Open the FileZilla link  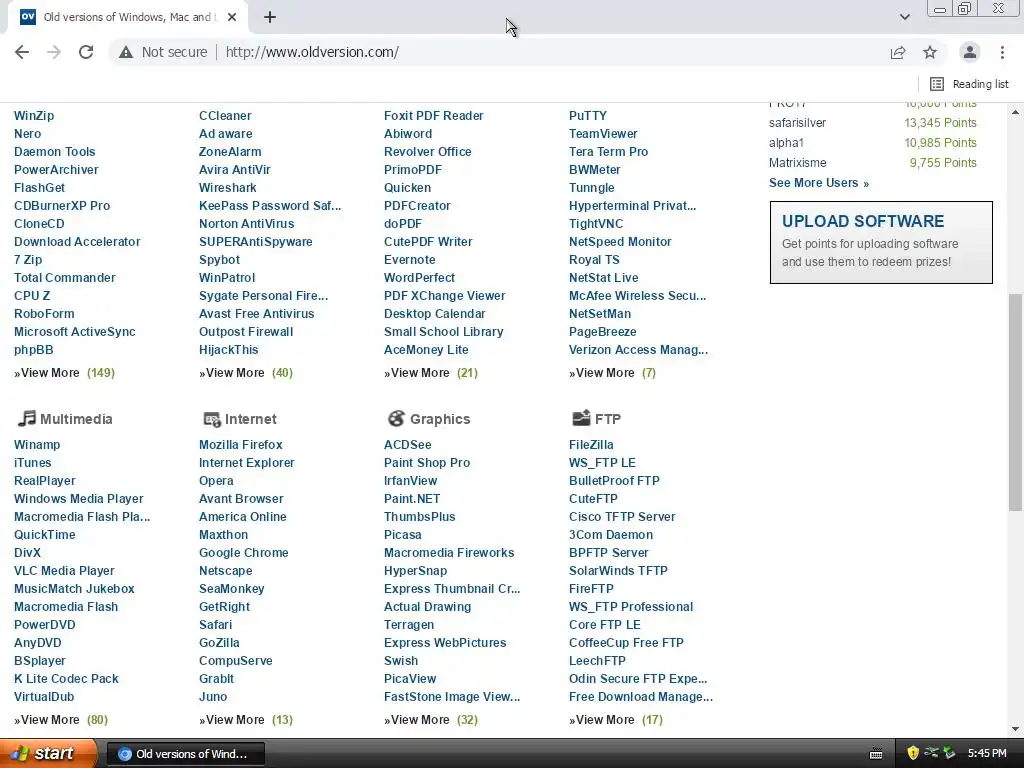coord(591,445)
